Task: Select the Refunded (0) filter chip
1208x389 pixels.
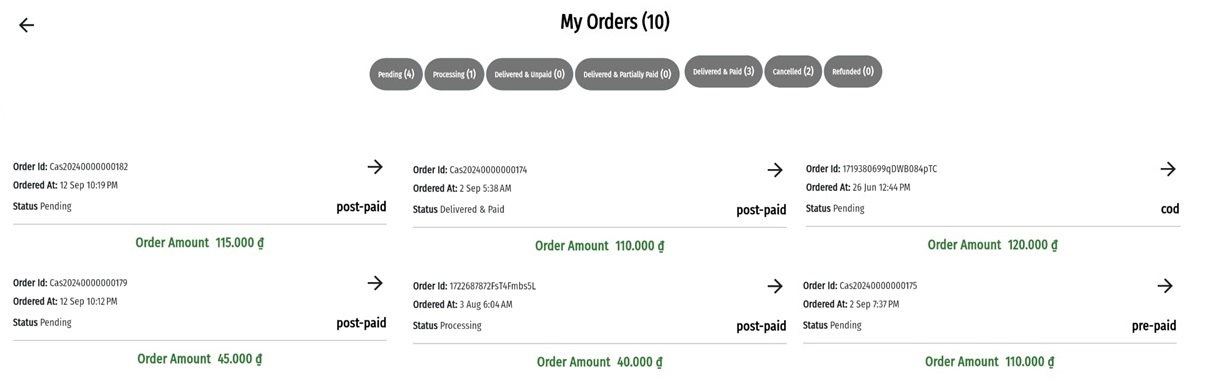Action: pyautogui.click(x=853, y=72)
